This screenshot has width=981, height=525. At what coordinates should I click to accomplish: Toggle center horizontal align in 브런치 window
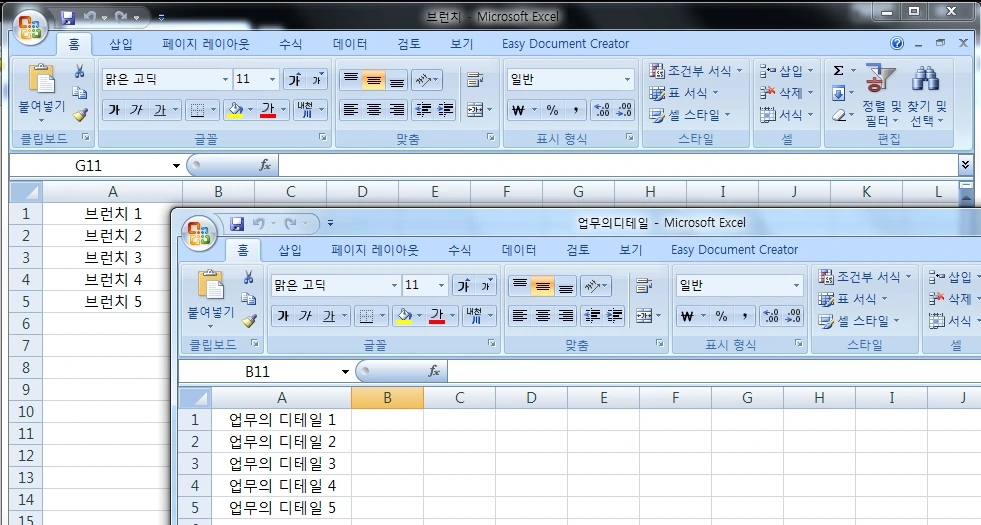click(374, 110)
